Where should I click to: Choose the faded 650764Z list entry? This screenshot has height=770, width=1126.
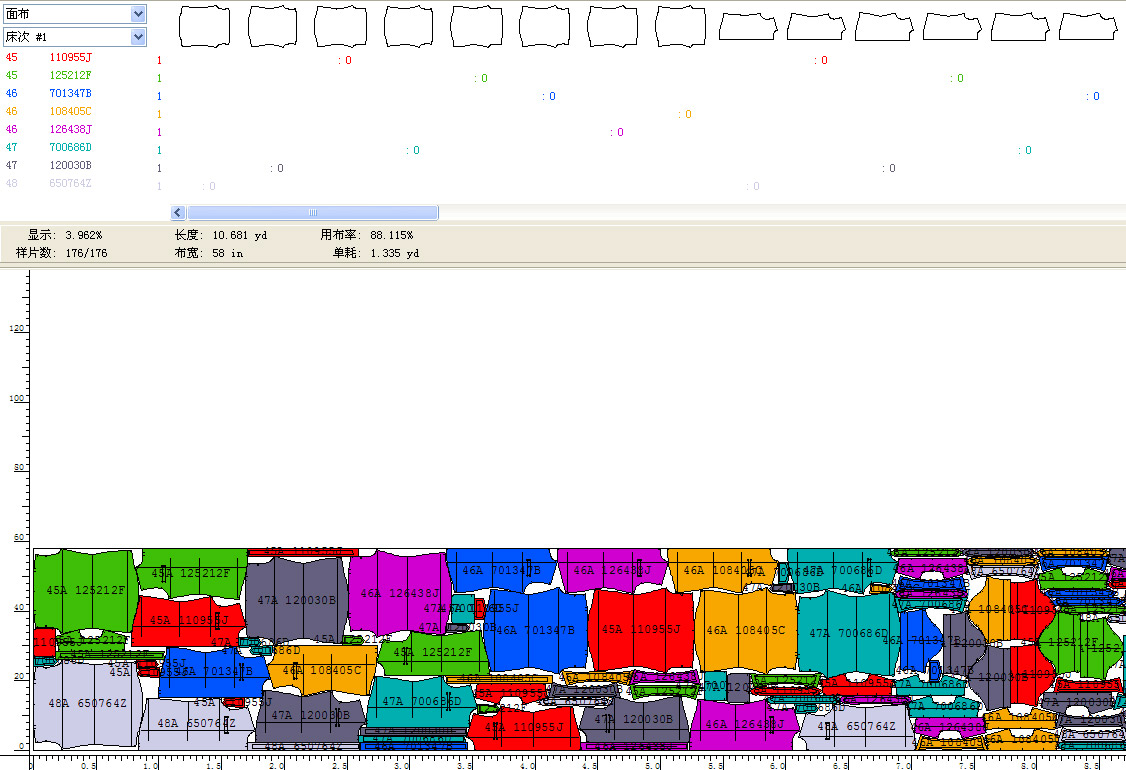70,184
